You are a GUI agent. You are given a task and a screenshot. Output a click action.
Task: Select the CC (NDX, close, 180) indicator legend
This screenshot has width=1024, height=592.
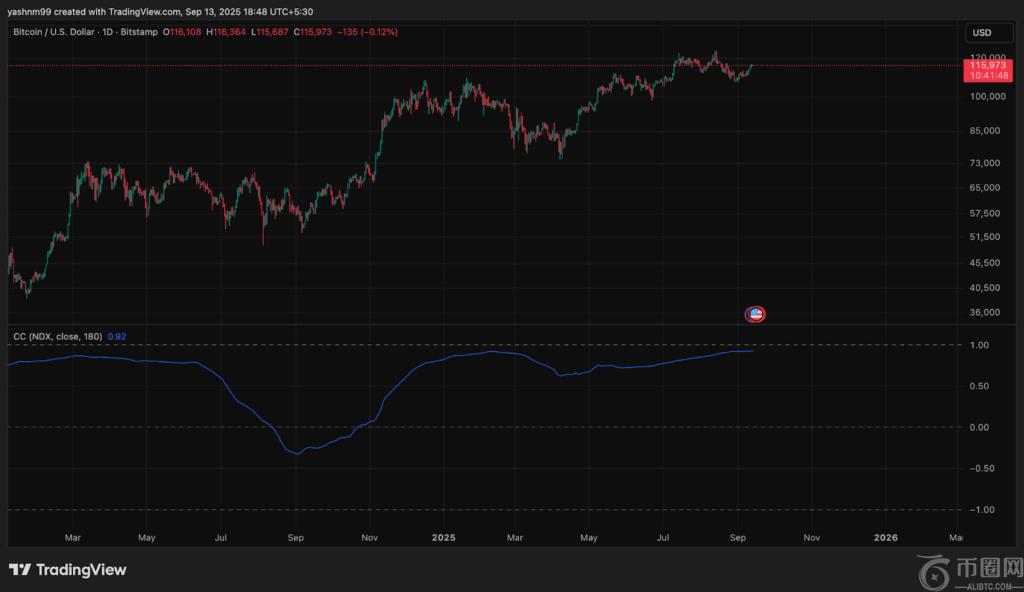[x=55, y=337]
